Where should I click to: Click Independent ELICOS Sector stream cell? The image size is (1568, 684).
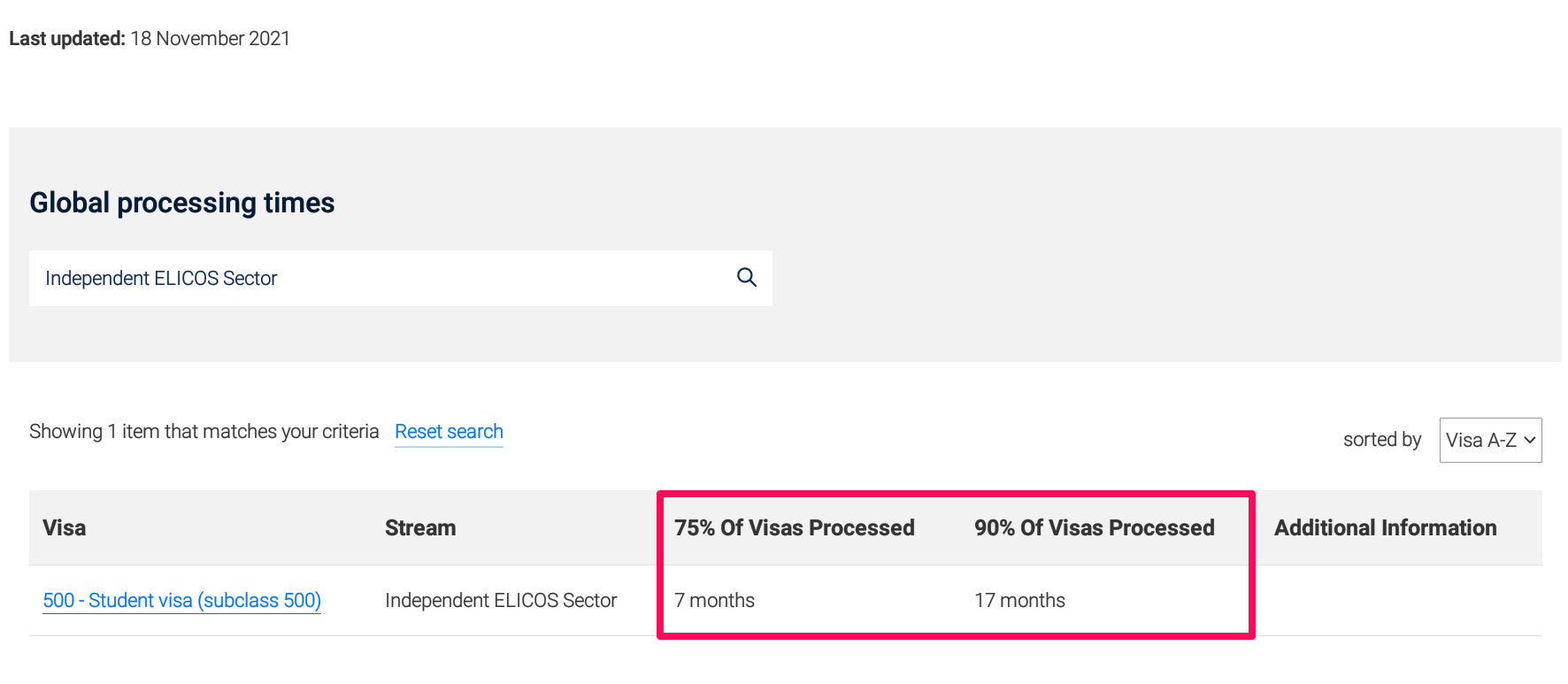point(501,600)
